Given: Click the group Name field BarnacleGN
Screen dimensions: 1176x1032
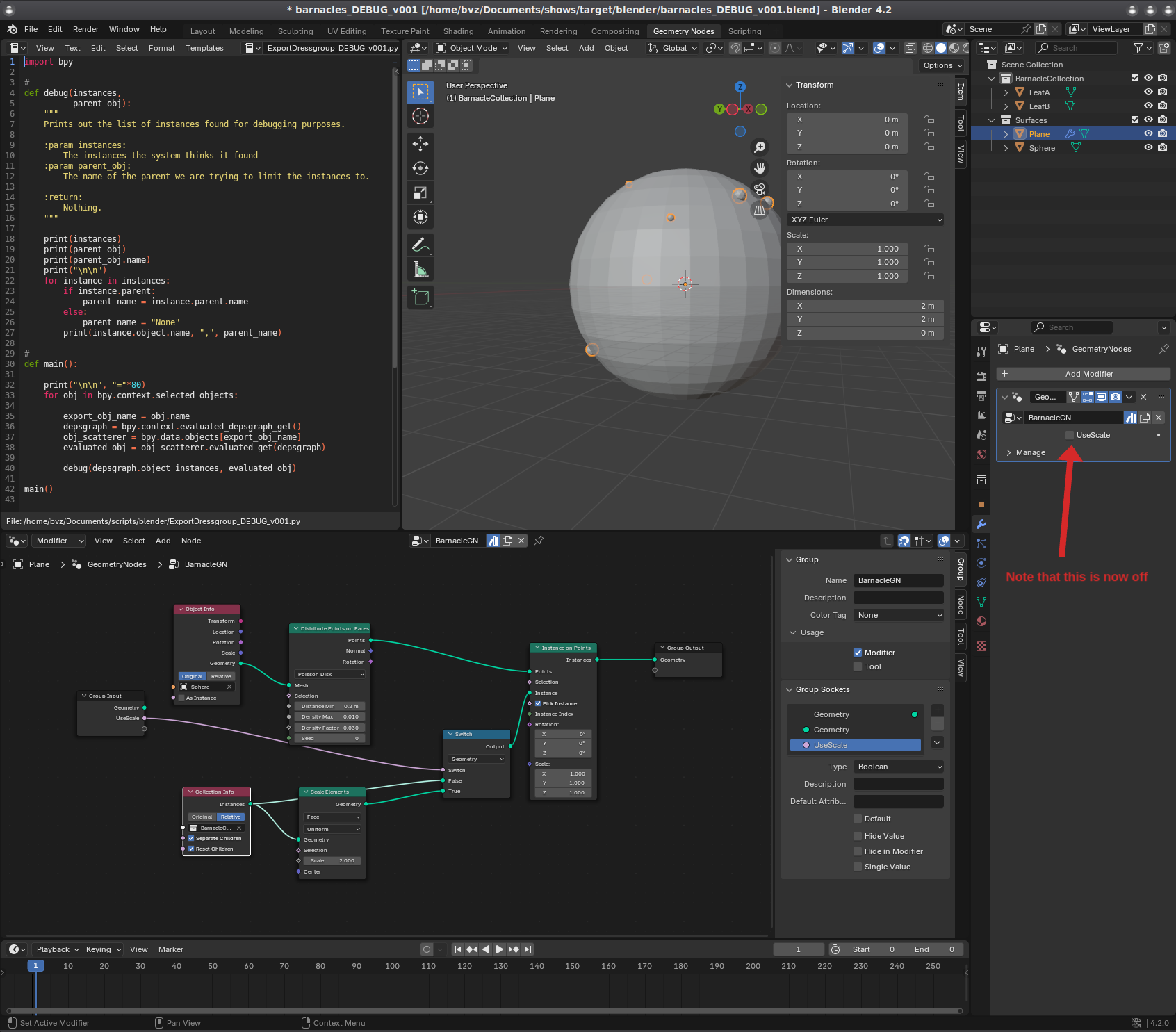Looking at the screenshot, I should tap(899, 580).
